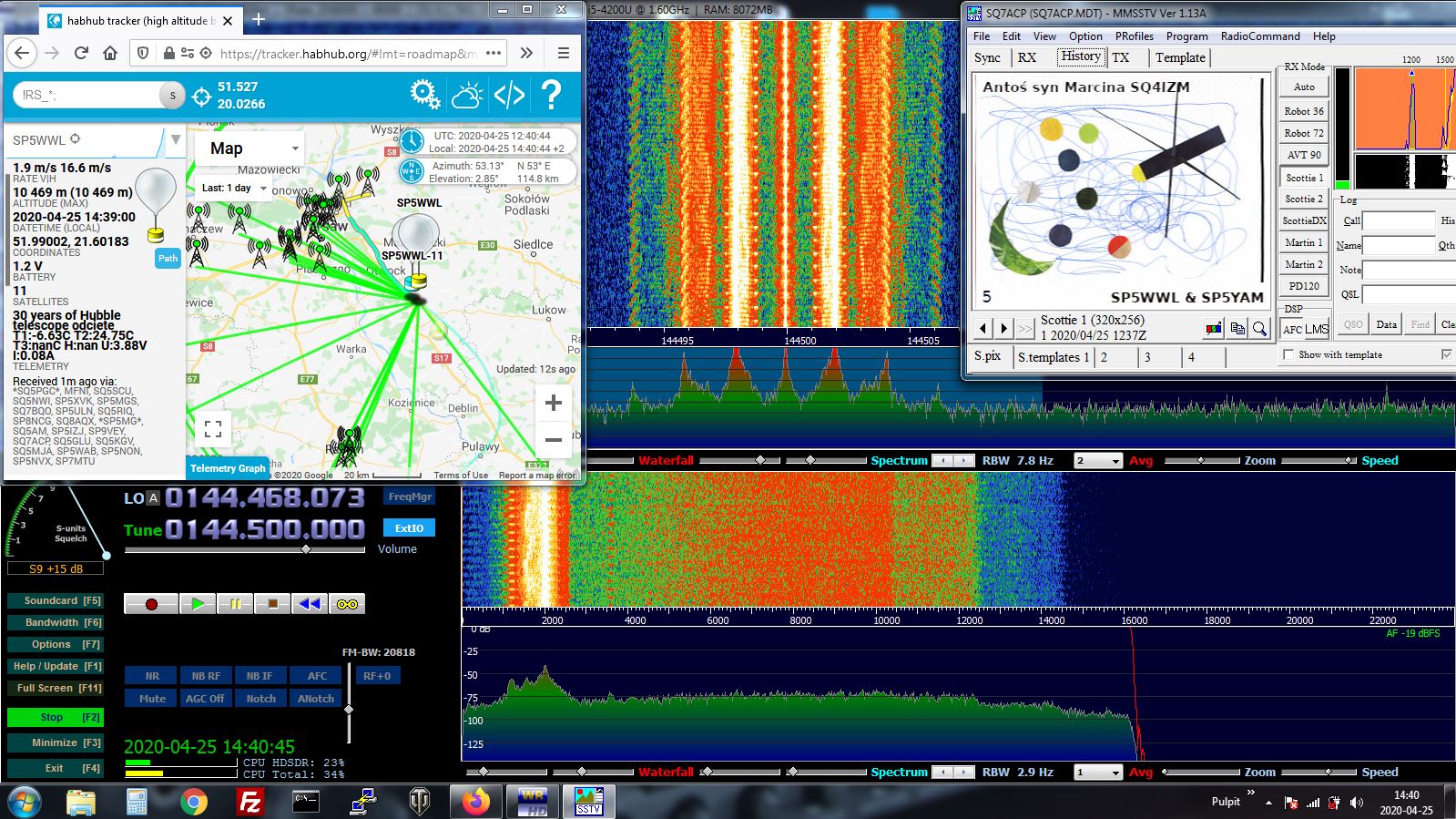Reload the habhub tracker page
Image resolution: width=1456 pixels, height=819 pixels.
click(x=81, y=53)
